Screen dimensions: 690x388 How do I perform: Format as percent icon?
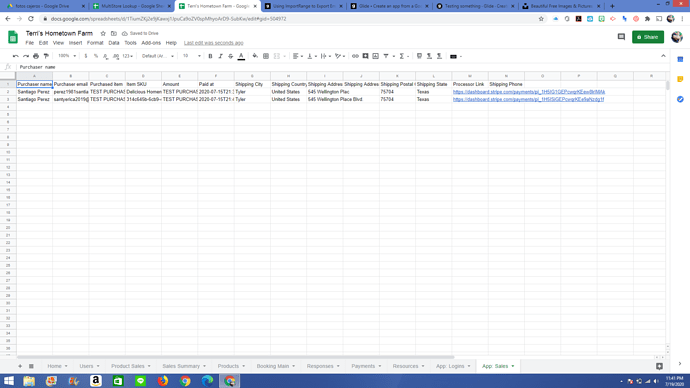tap(96, 56)
